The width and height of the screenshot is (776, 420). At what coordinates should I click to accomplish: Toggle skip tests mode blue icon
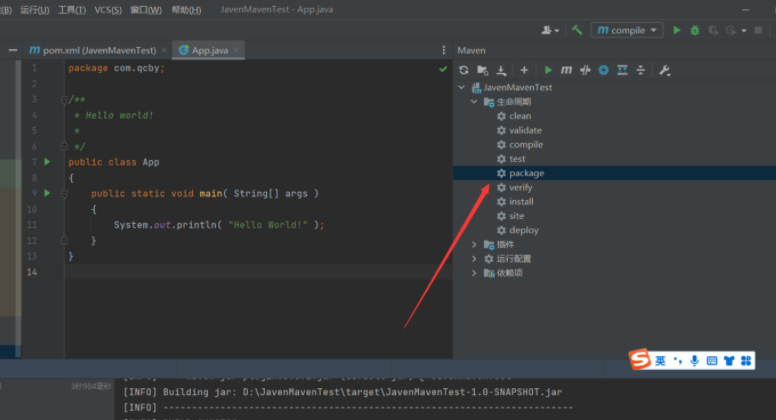(x=603, y=70)
